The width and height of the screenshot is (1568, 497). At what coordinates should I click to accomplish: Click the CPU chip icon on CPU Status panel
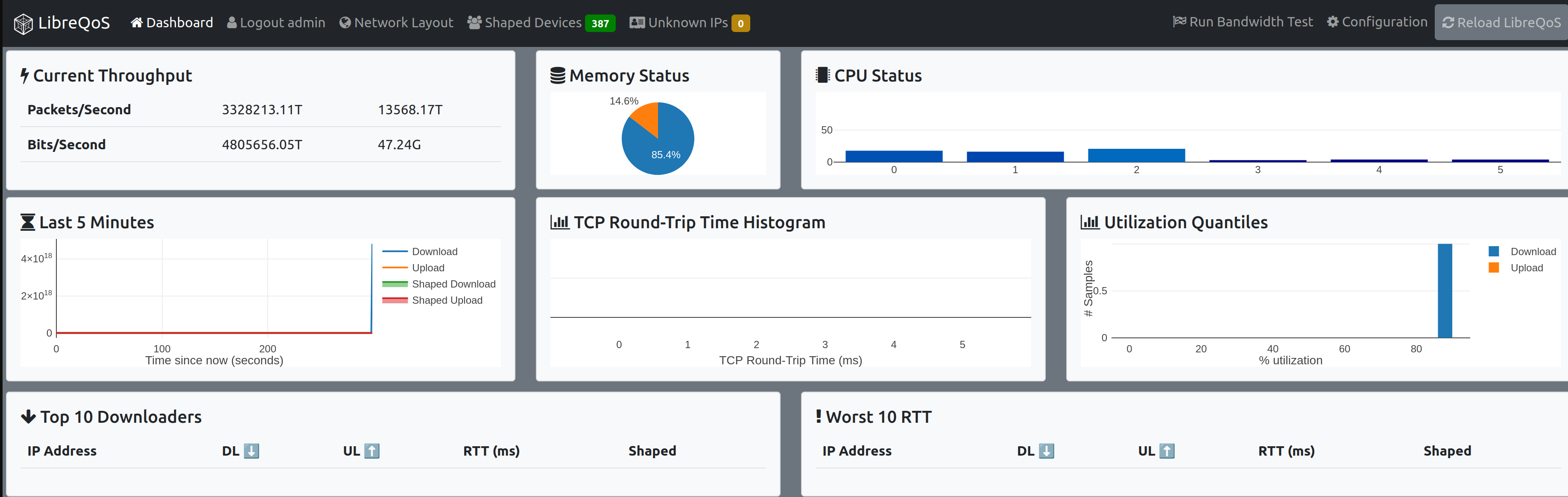pyautogui.click(x=823, y=75)
